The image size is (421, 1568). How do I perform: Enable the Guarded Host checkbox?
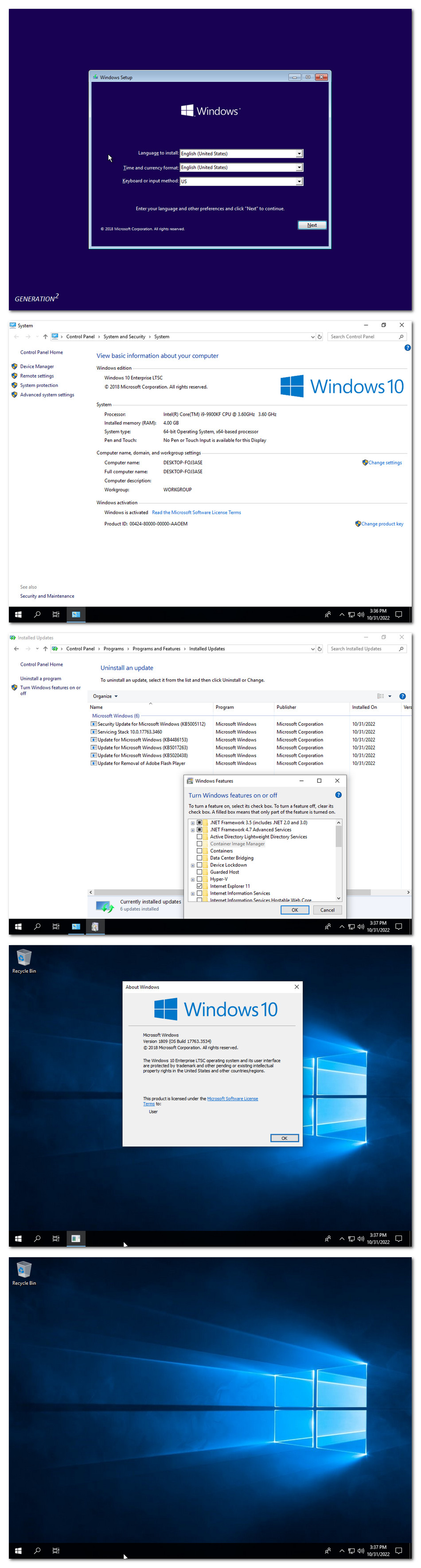click(x=199, y=872)
